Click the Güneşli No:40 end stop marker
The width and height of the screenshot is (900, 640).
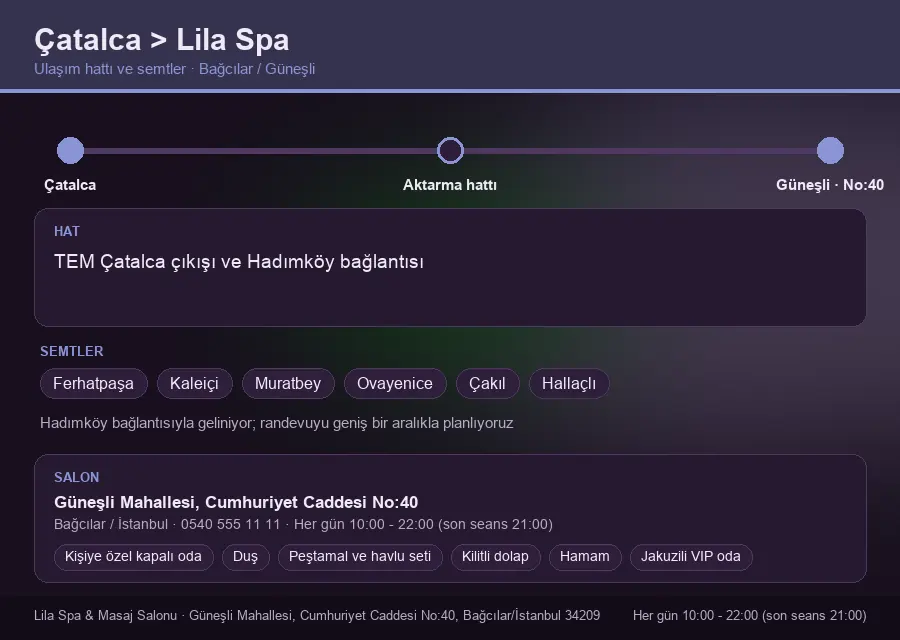pos(830,150)
